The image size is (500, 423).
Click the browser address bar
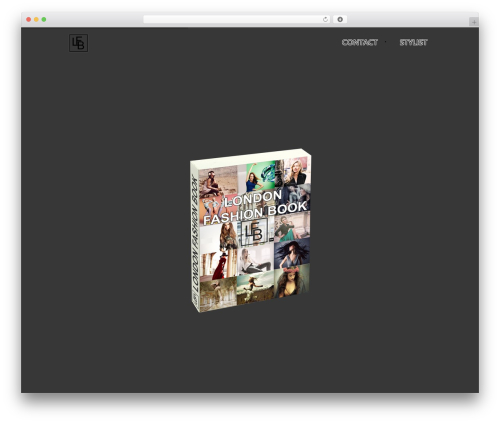pos(236,19)
